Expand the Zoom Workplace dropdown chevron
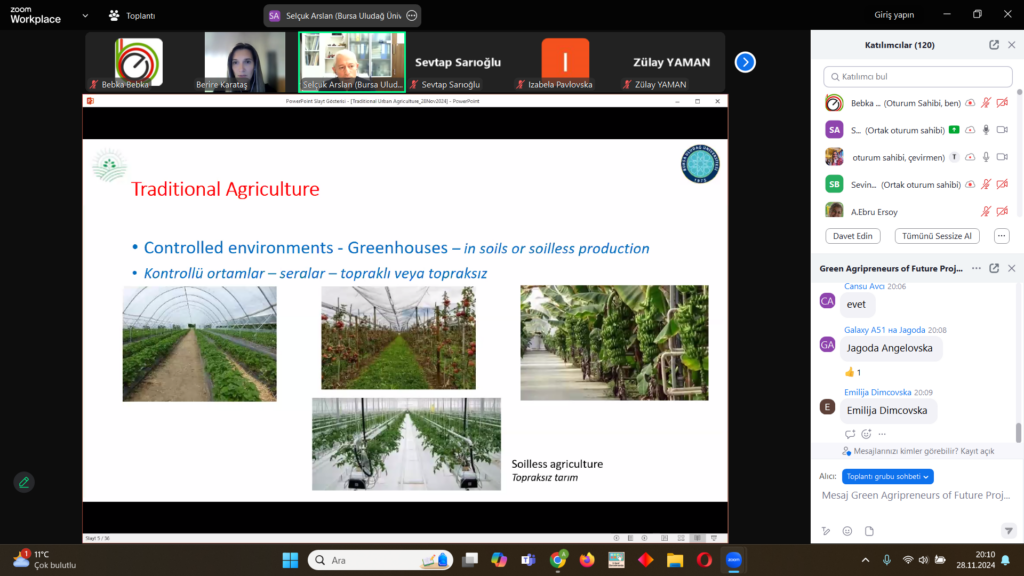 pyautogui.click(x=84, y=16)
